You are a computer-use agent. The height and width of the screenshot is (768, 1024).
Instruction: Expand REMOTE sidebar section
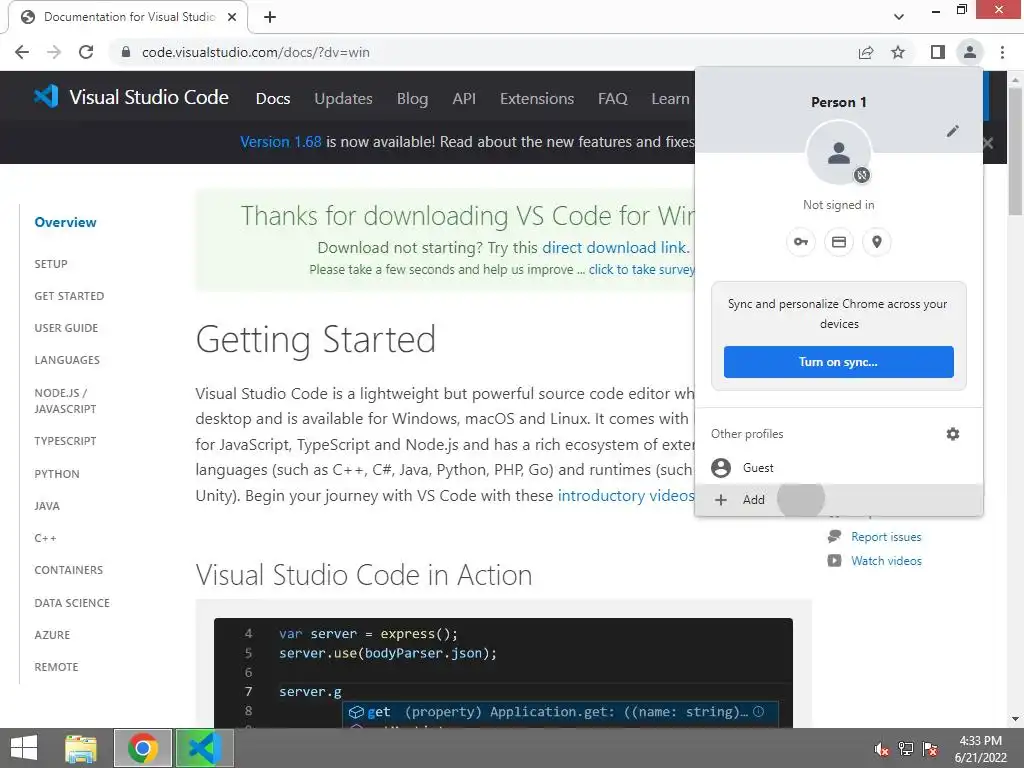pos(56,667)
